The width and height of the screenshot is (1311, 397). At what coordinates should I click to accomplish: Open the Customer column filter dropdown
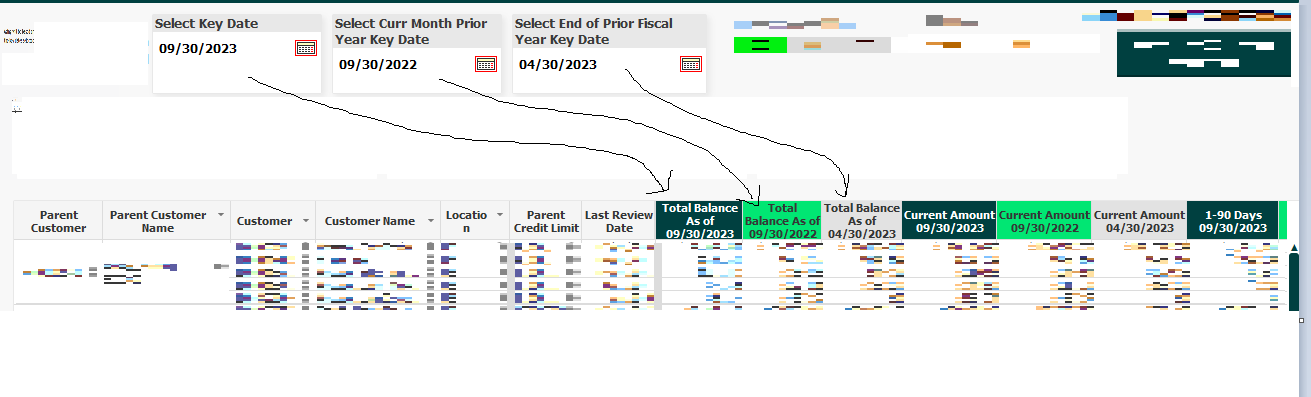(x=303, y=221)
